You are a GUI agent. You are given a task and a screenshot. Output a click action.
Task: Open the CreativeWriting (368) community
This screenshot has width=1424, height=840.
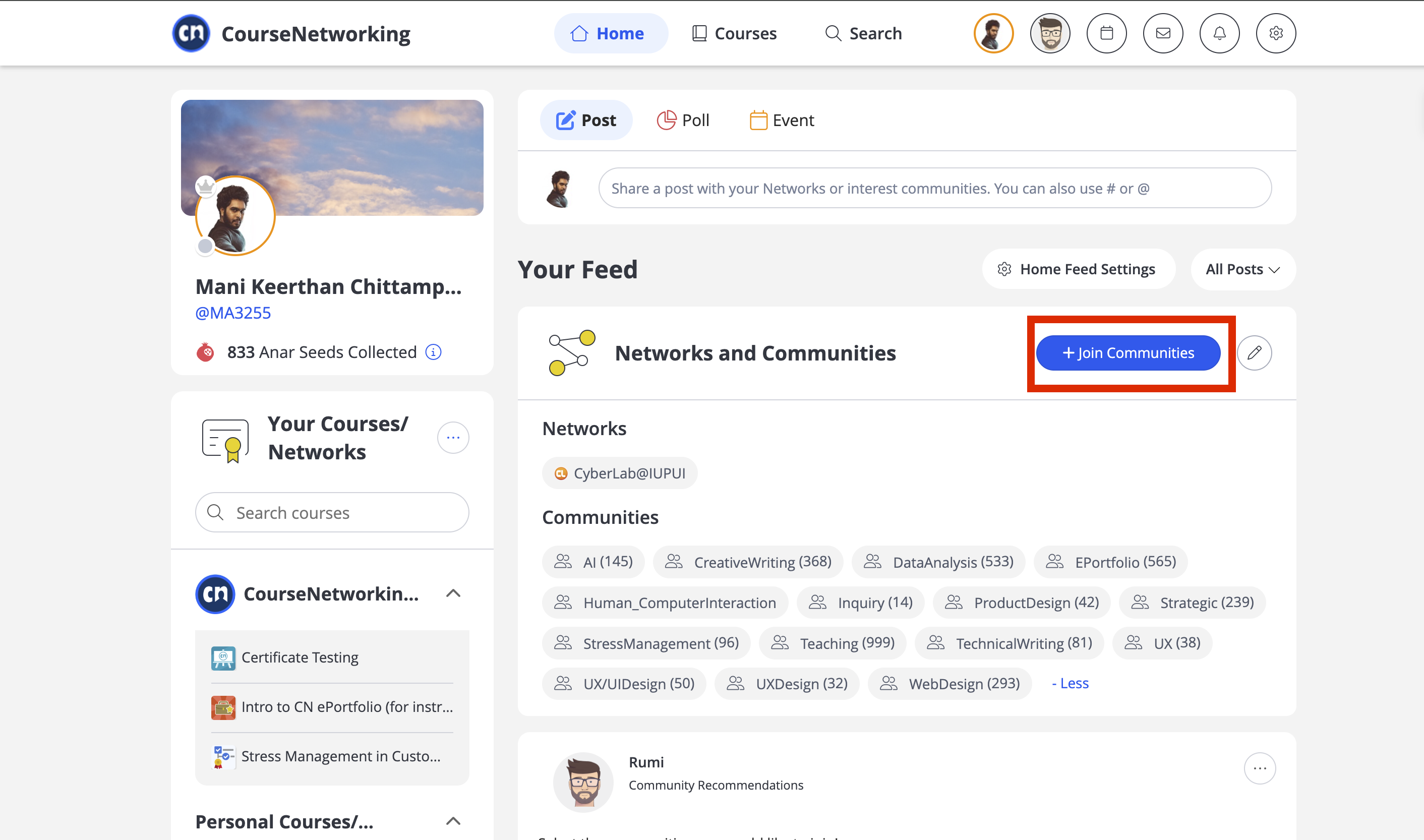tap(748, 562)
